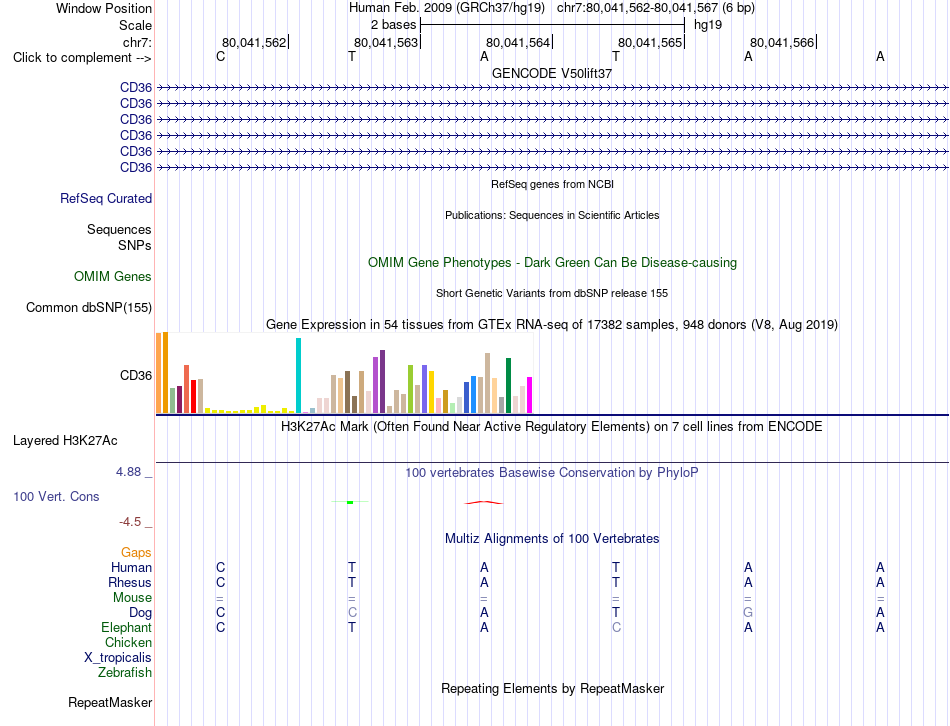This screenshot has height=726, width=950.
Task: Click the OMIM Gene Phenotypes track title
Action: point(552,262)
